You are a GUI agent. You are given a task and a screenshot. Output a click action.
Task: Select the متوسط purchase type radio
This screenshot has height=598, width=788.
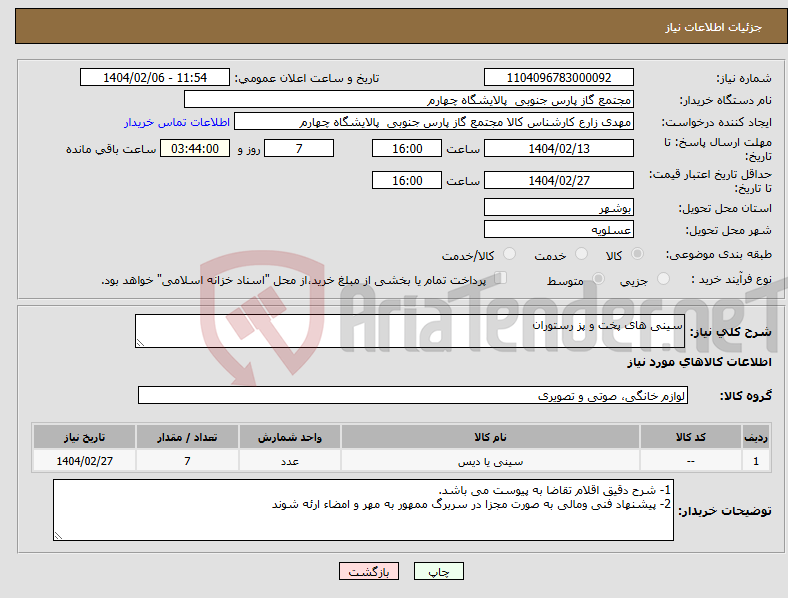click(598, 279)
